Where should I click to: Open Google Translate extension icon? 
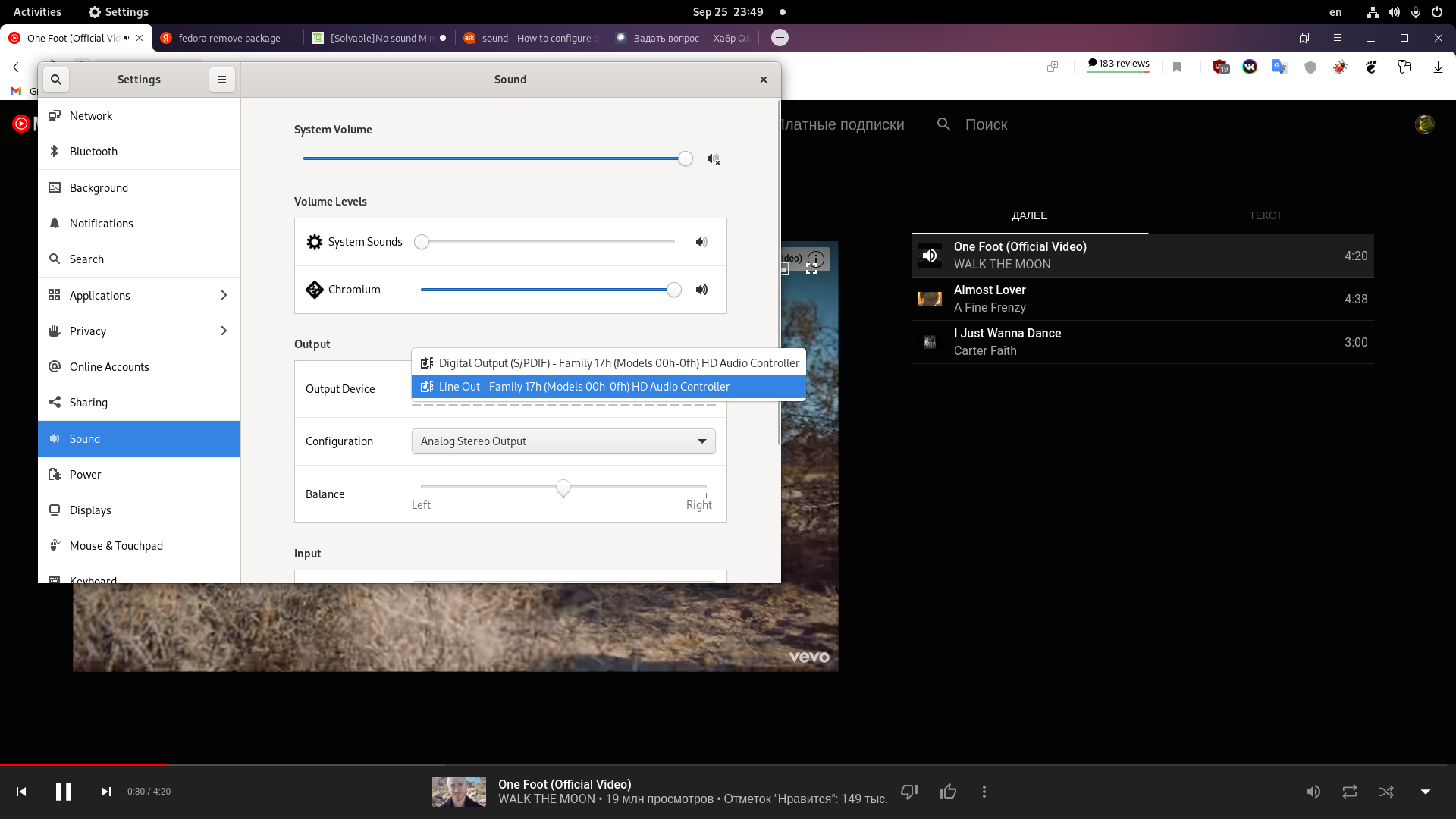tap(1280, 67)
